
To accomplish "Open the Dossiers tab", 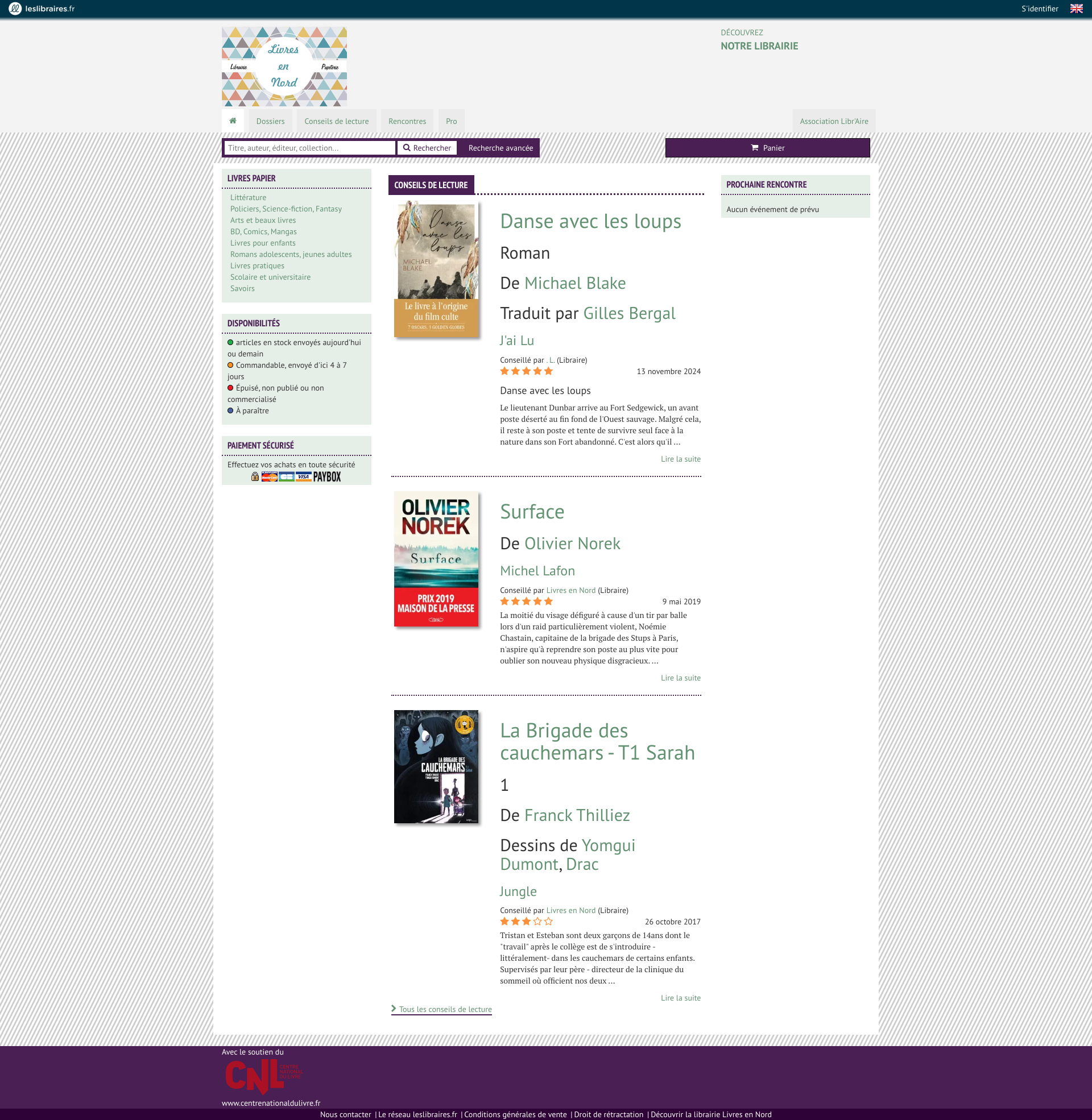I will 271,121.
